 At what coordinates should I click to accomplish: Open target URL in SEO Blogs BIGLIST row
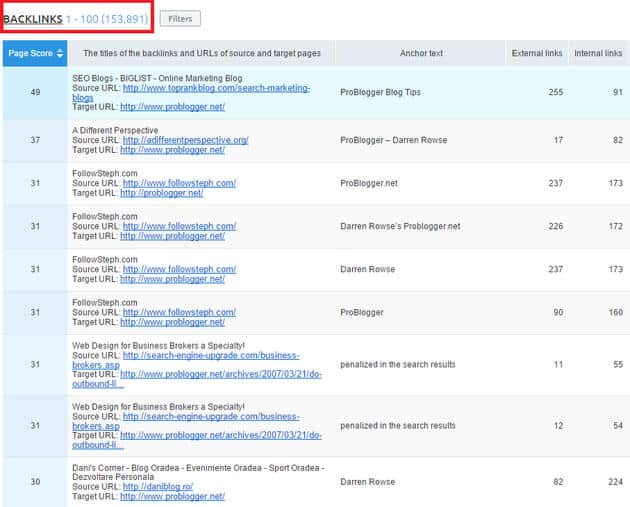click(172, 107)
